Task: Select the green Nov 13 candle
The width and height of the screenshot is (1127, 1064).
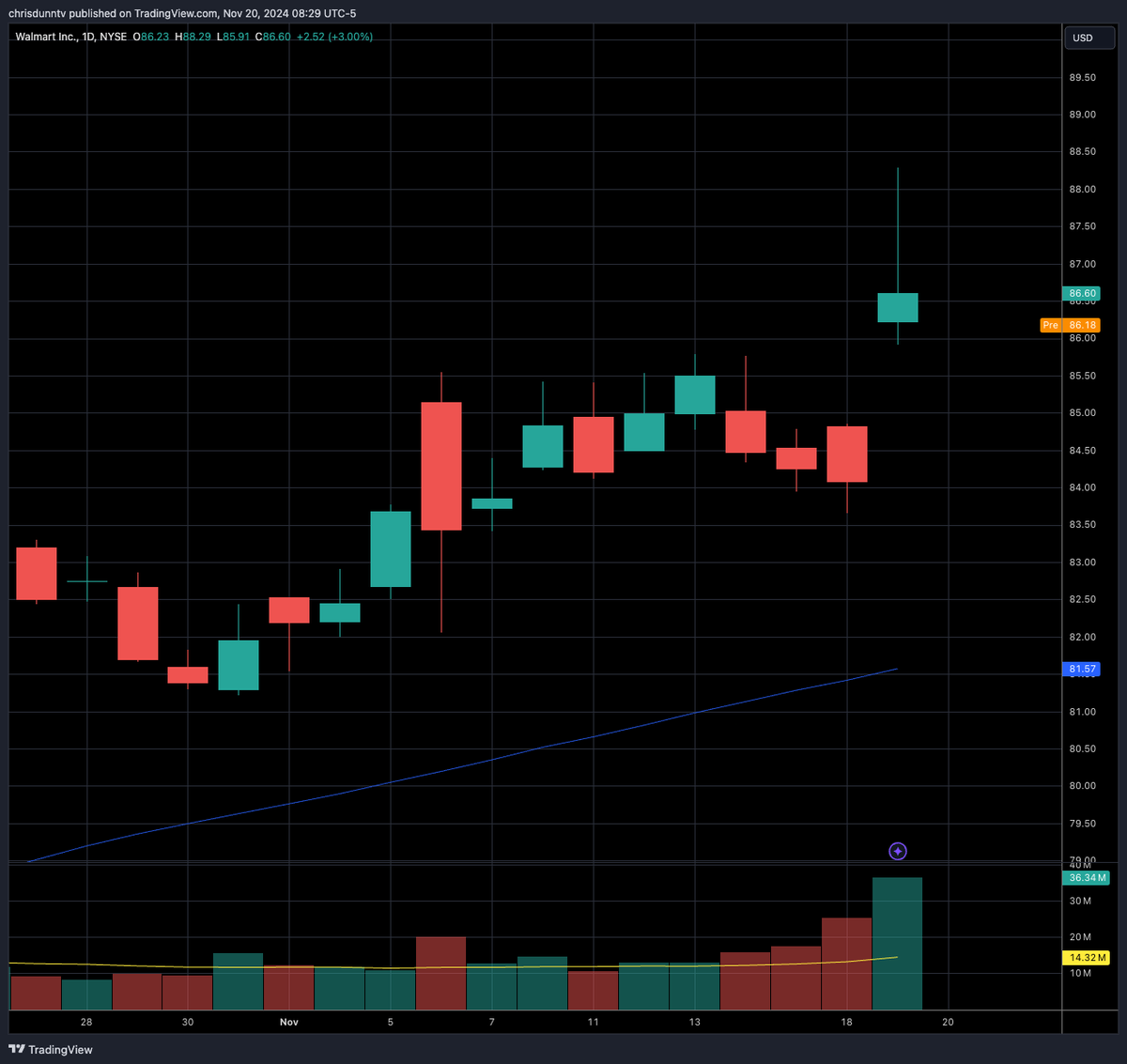Action: pos(695,394)
